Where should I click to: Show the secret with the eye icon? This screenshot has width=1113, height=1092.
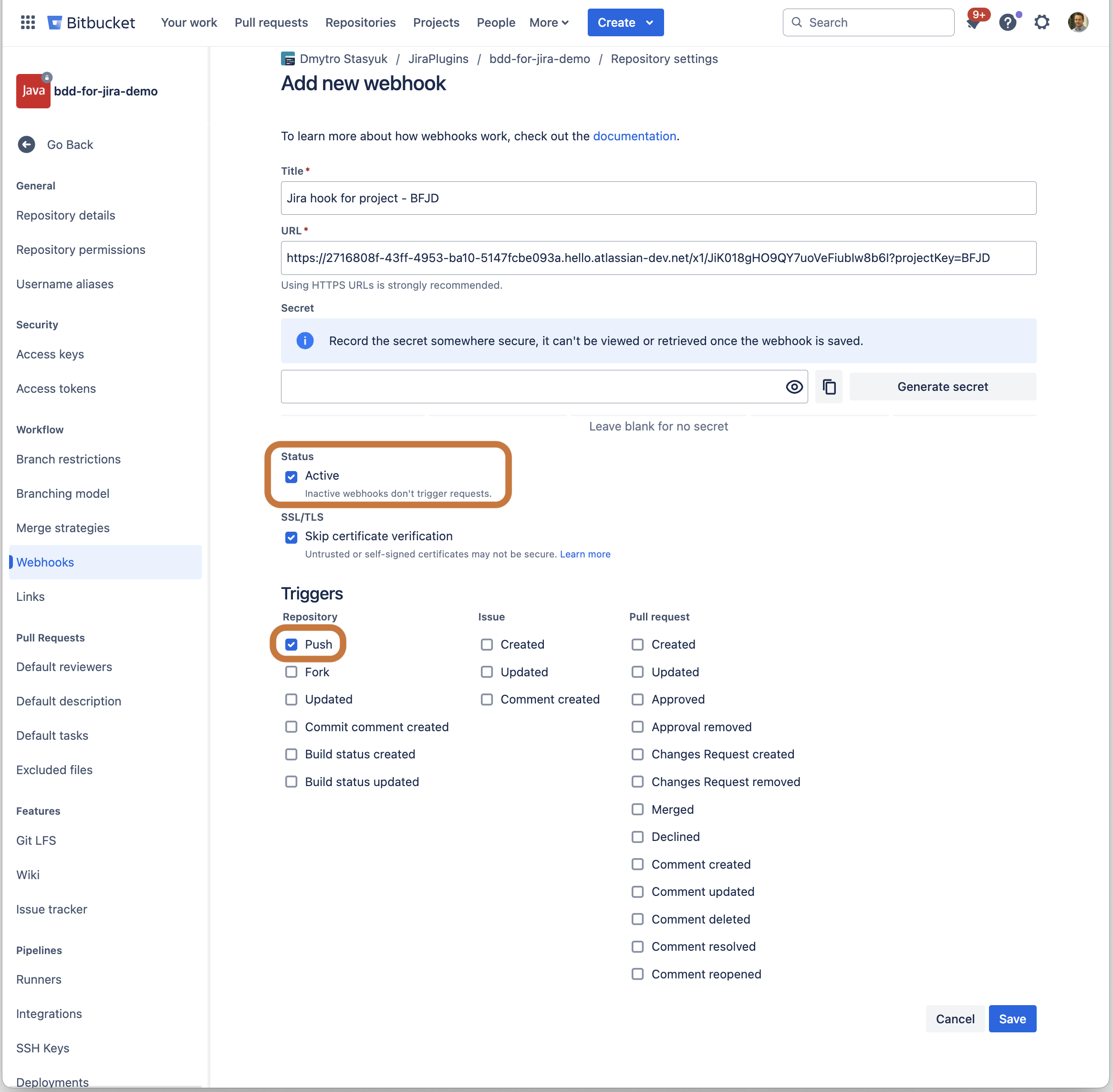tap(794, 387)
